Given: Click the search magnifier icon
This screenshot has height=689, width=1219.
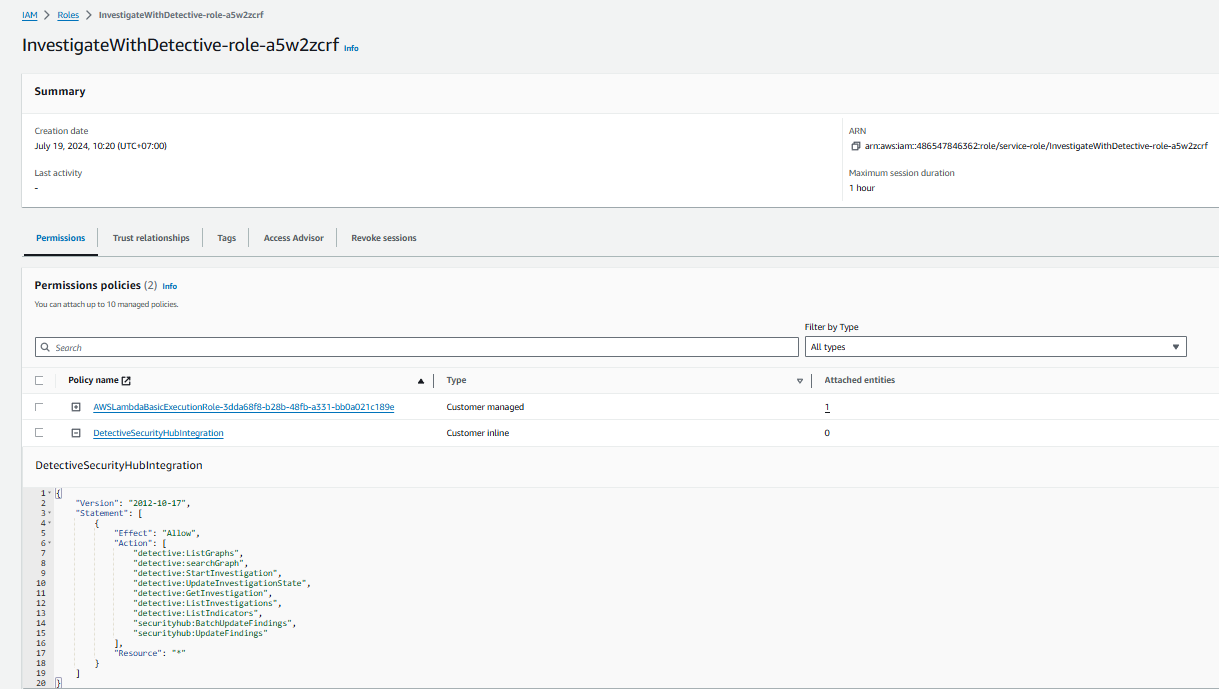Looking at the screenshot, I should click(46, 348).
